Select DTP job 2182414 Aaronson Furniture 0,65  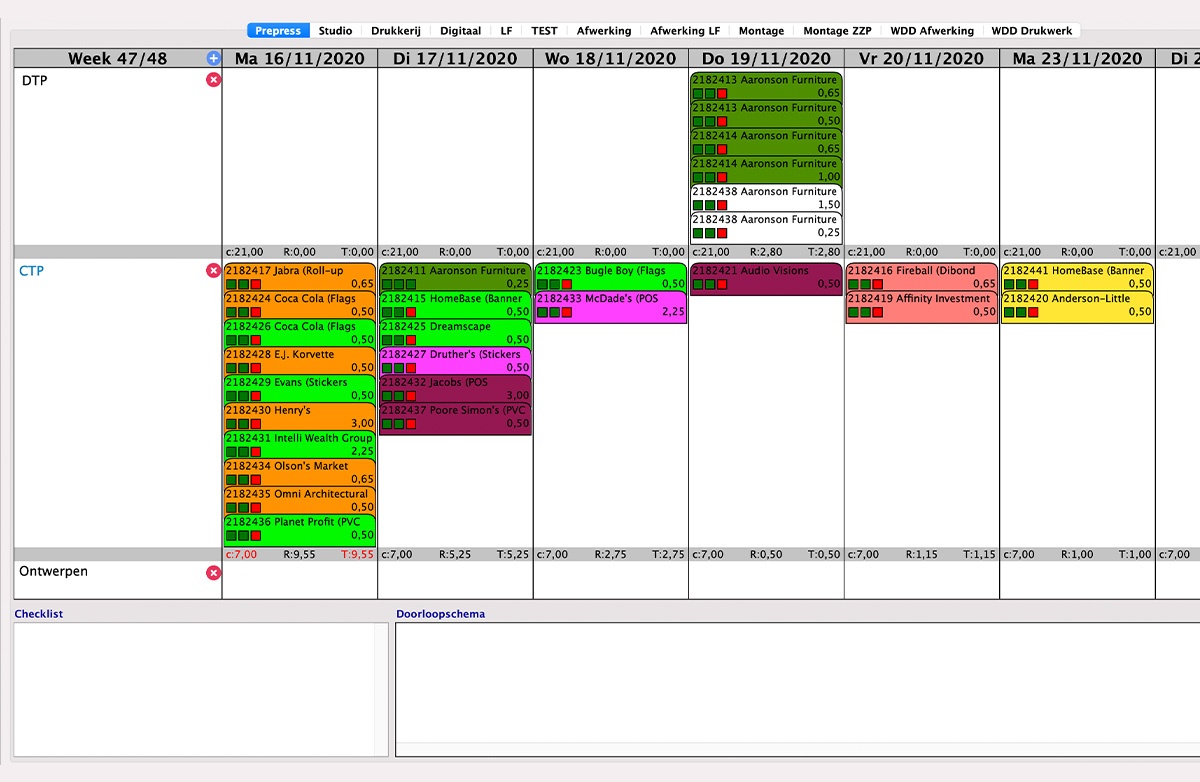click(766, 142)
